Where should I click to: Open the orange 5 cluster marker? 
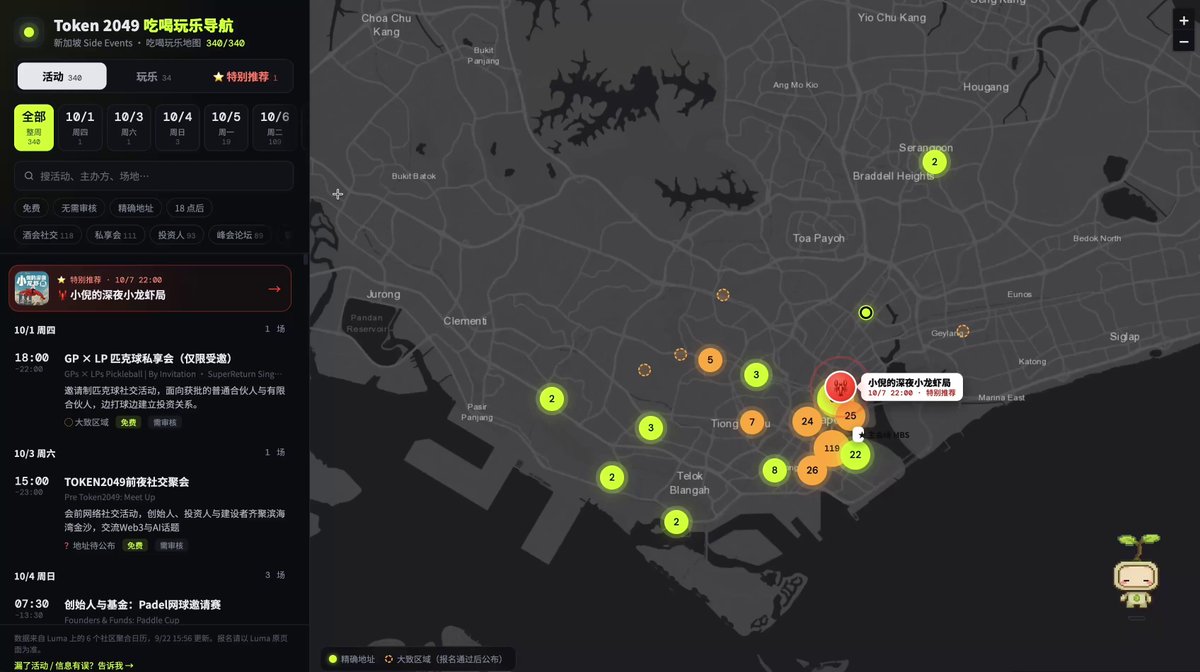tap(710, 360)
